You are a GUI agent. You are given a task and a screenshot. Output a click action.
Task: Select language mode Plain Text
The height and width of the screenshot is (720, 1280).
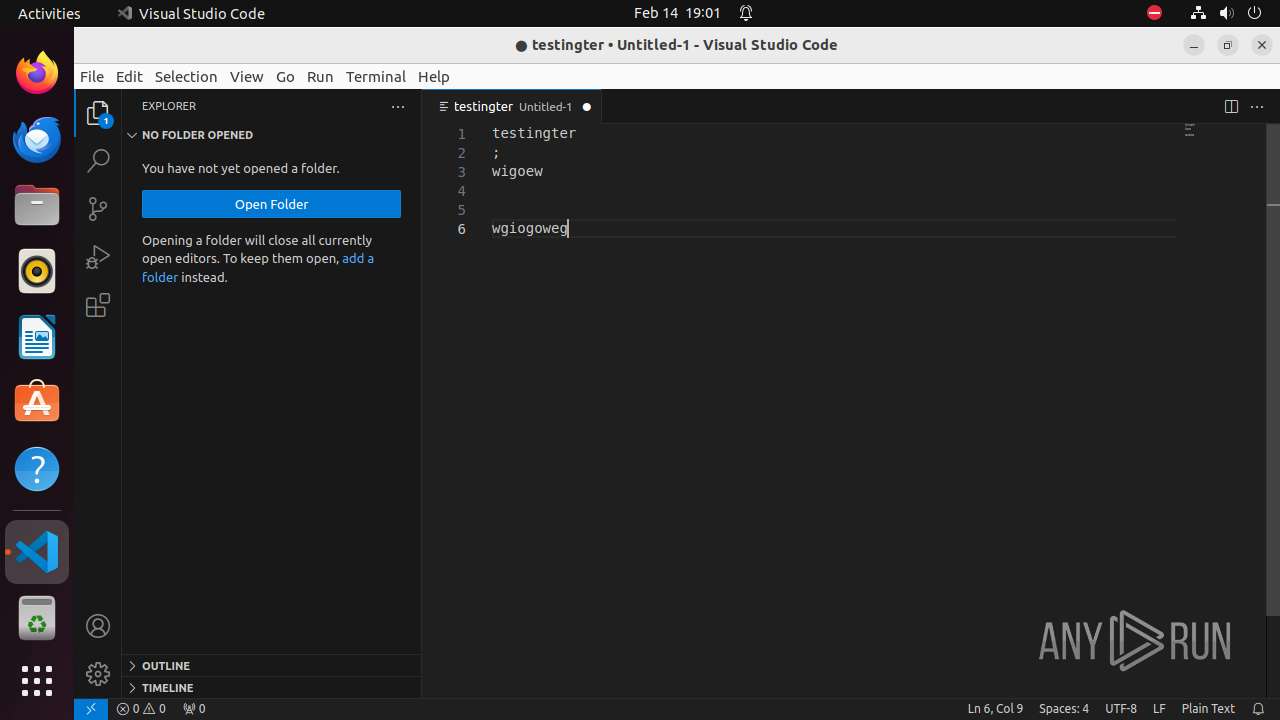(x=1208, y=708)
